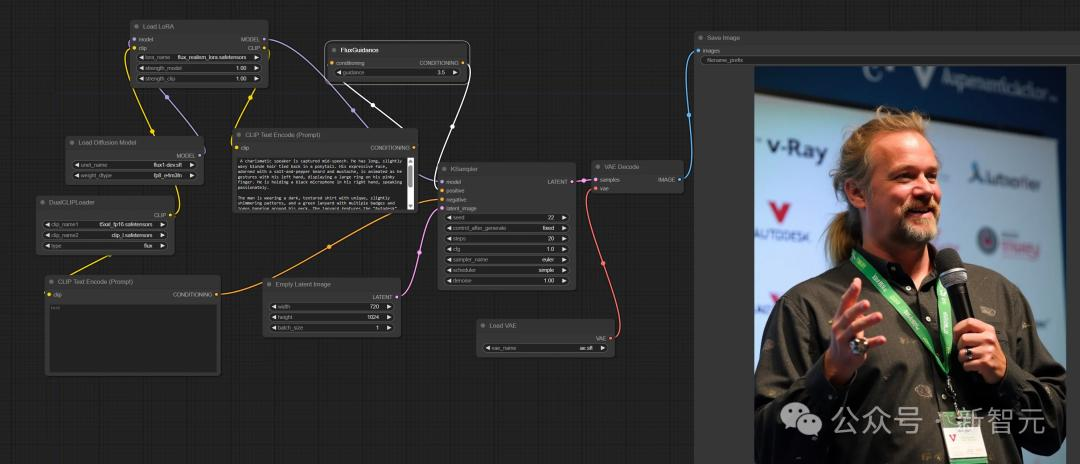1080x464 pixels.
Task: Open the sampler_name dropdown showing euler
Action: (x=507, y=260)
